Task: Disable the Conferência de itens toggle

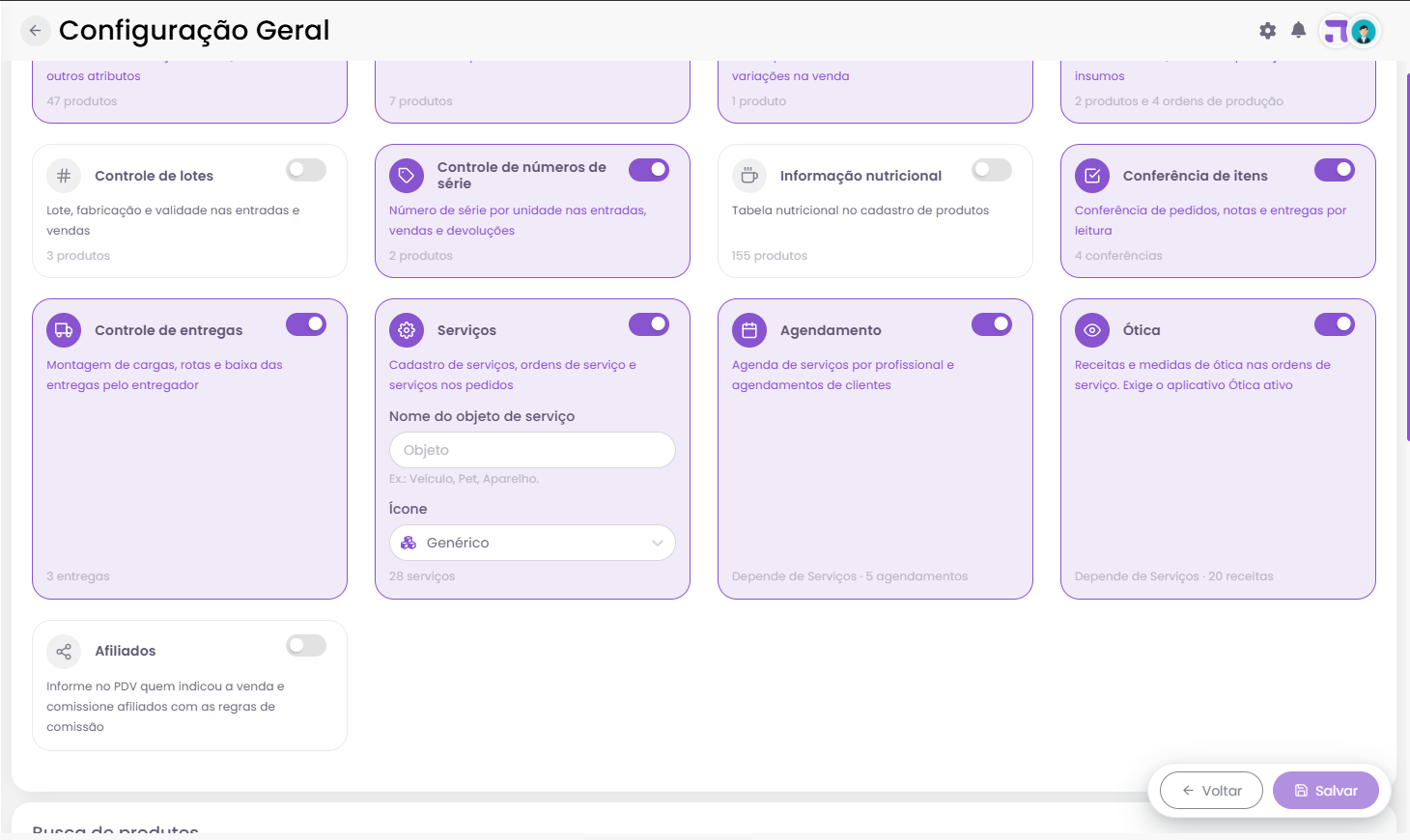Action: click(x=1335, y=170)
